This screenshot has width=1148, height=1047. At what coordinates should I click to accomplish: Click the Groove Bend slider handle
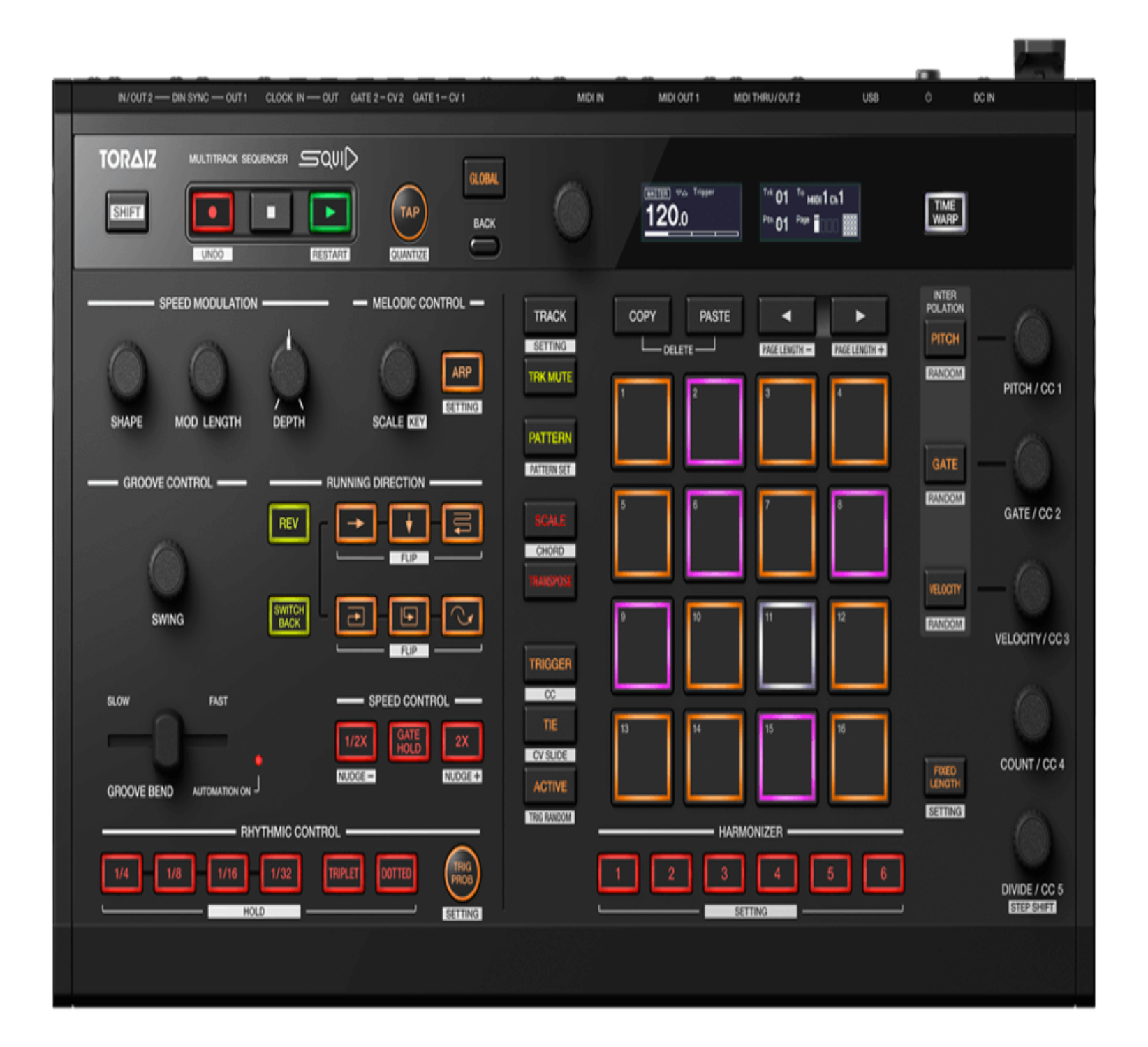tap(168, 739)
